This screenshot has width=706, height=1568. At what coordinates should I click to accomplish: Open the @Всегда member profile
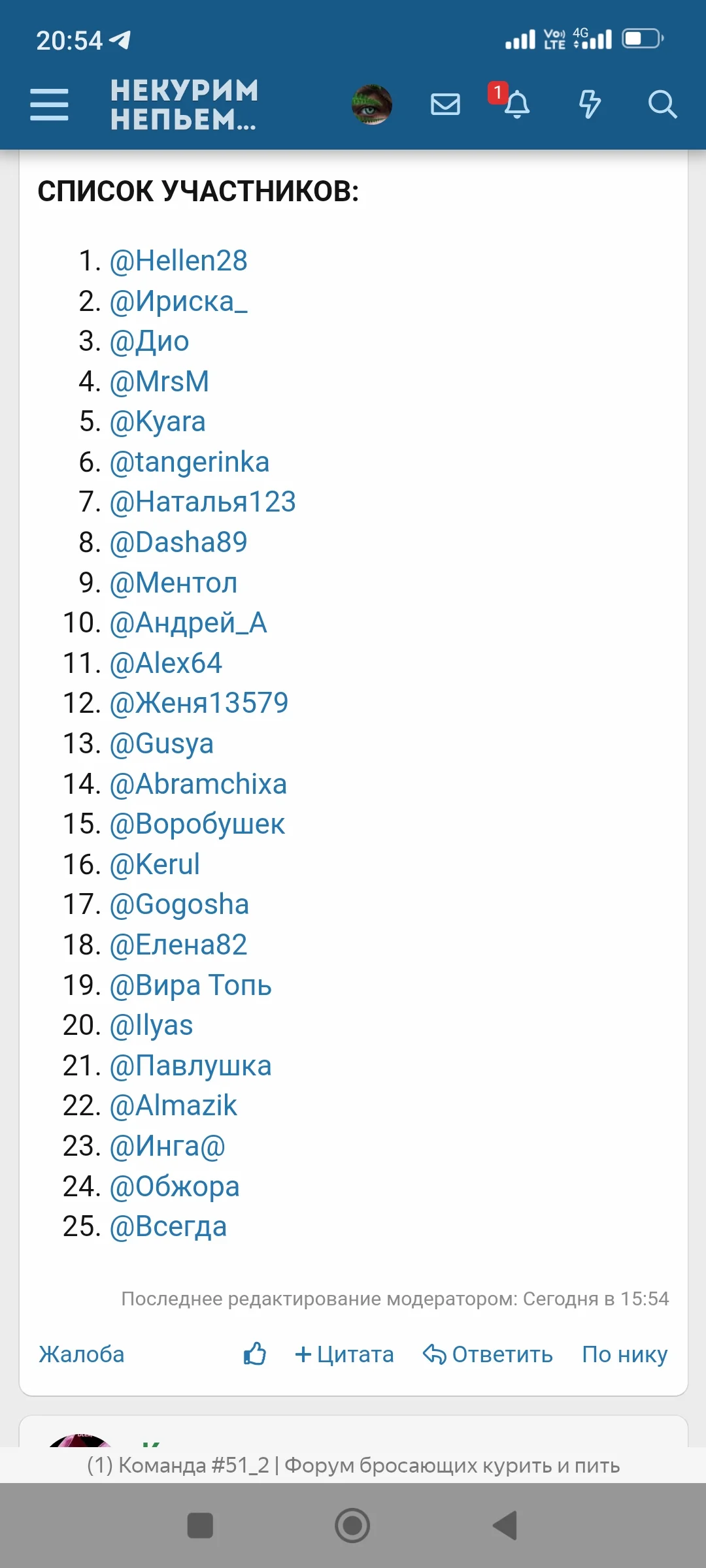point(167,1226)
